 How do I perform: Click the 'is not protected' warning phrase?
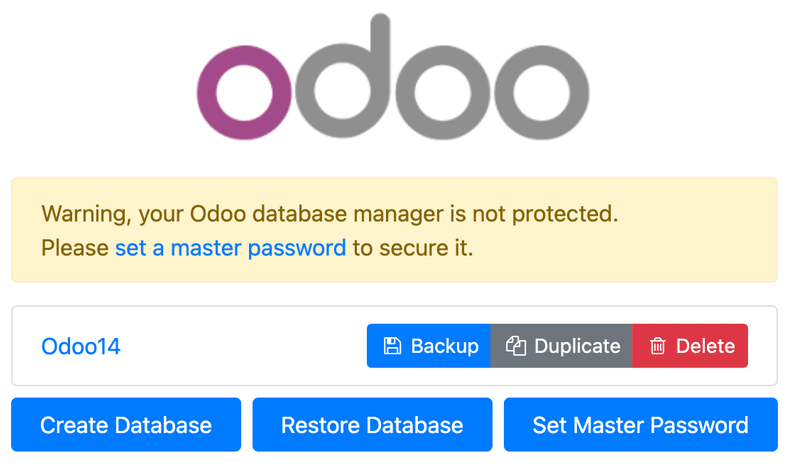tap(534, 214)
